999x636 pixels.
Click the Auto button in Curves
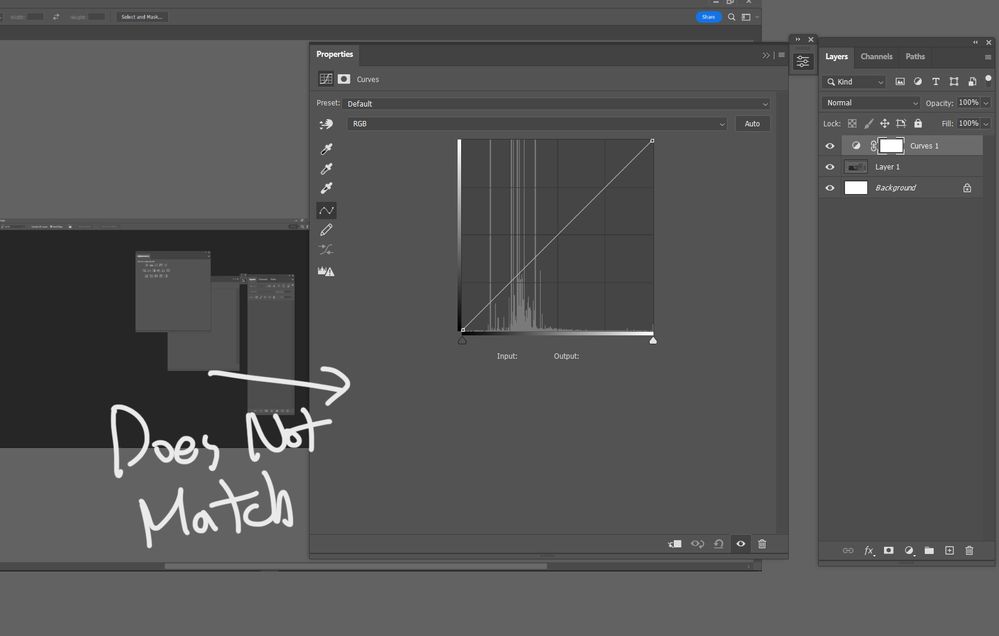pyautogui.click(x=752, y=123)
